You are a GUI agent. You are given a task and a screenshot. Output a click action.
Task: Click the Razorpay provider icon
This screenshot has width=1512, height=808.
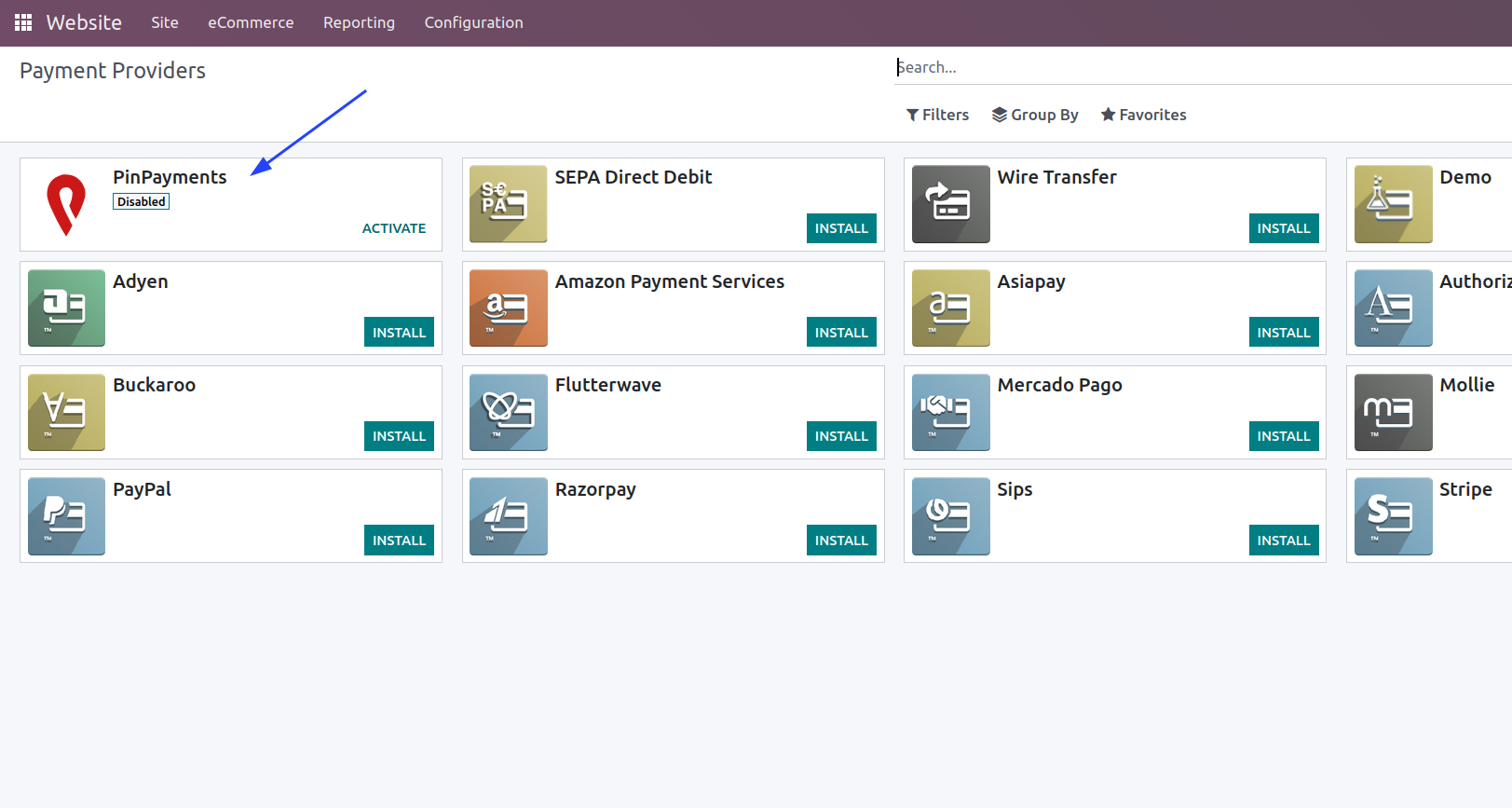coord(508,516)
